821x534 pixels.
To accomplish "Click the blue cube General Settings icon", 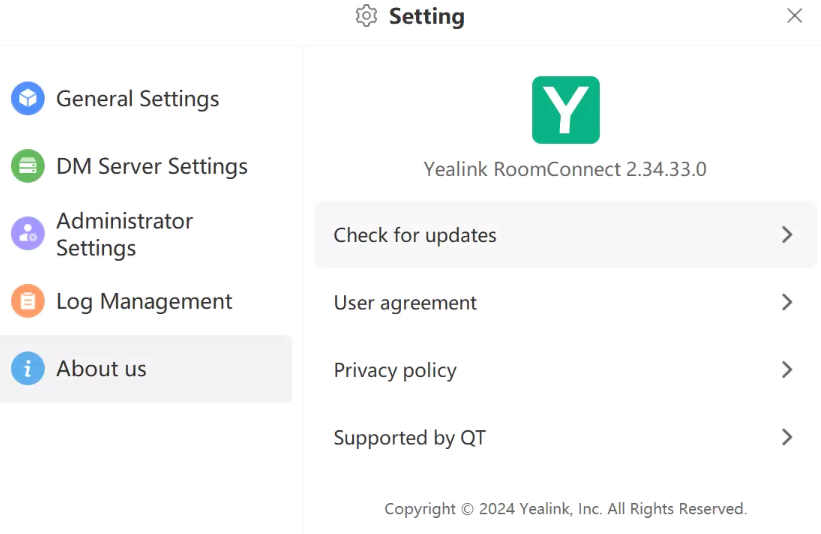I will point(28,98).
